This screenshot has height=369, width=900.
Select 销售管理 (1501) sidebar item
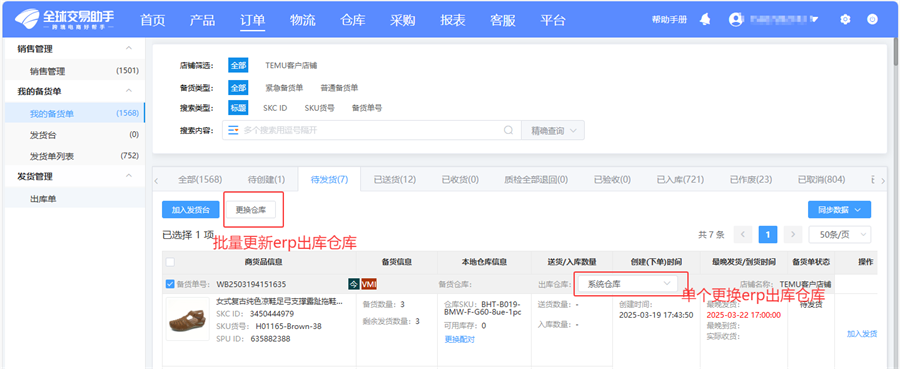click(x=75, y=71)
